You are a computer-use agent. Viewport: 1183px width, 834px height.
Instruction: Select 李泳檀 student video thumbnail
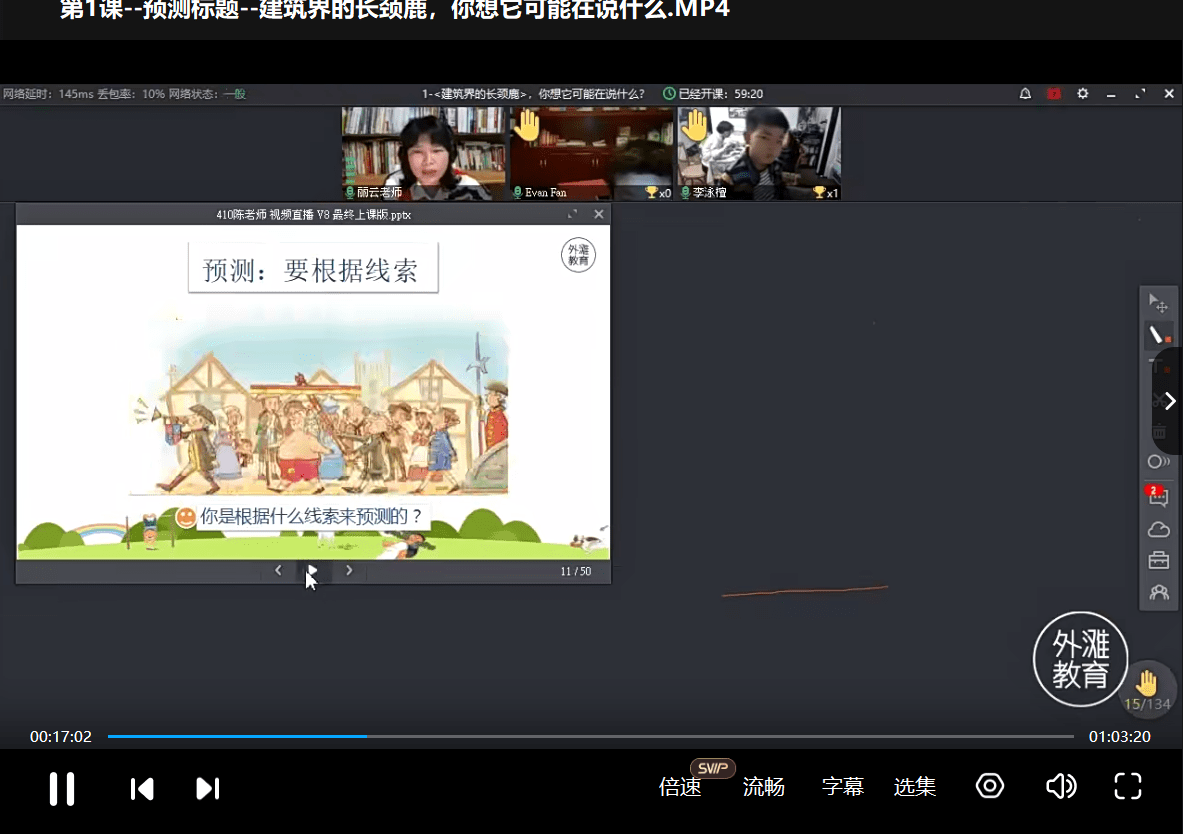point(759,153)
